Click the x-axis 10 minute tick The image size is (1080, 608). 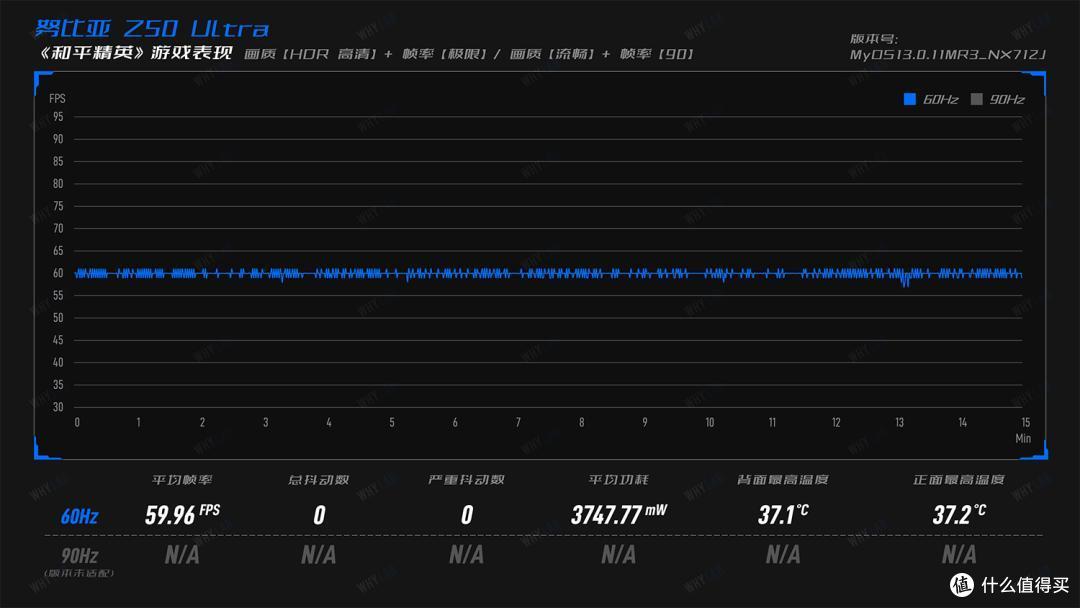pos(709,423)
